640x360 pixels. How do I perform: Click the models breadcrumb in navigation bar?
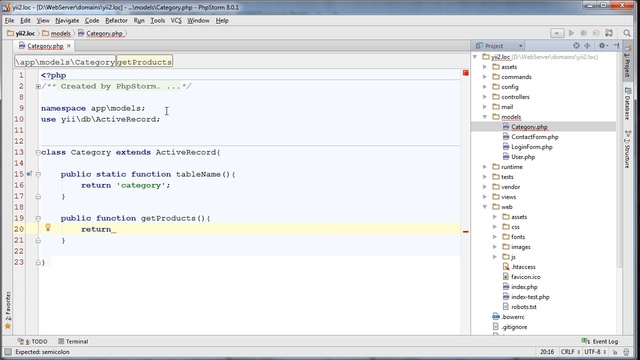pos(57,33)
